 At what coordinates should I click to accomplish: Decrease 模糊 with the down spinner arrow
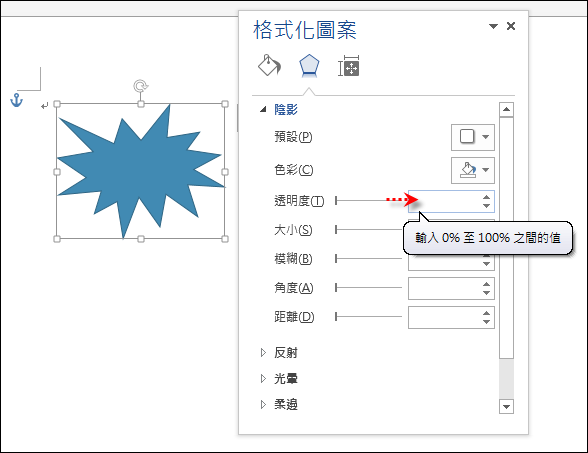(486, 264)
